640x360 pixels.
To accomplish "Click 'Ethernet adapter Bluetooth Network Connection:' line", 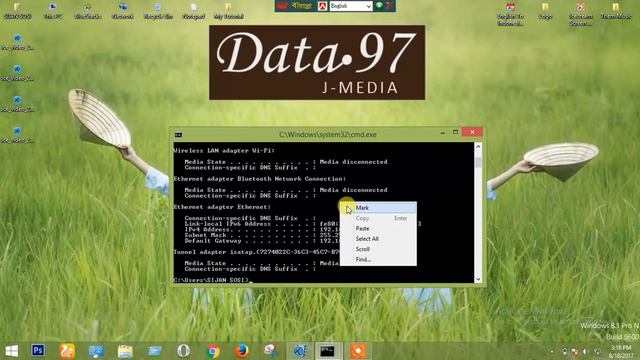I will (x=260, y=179).
